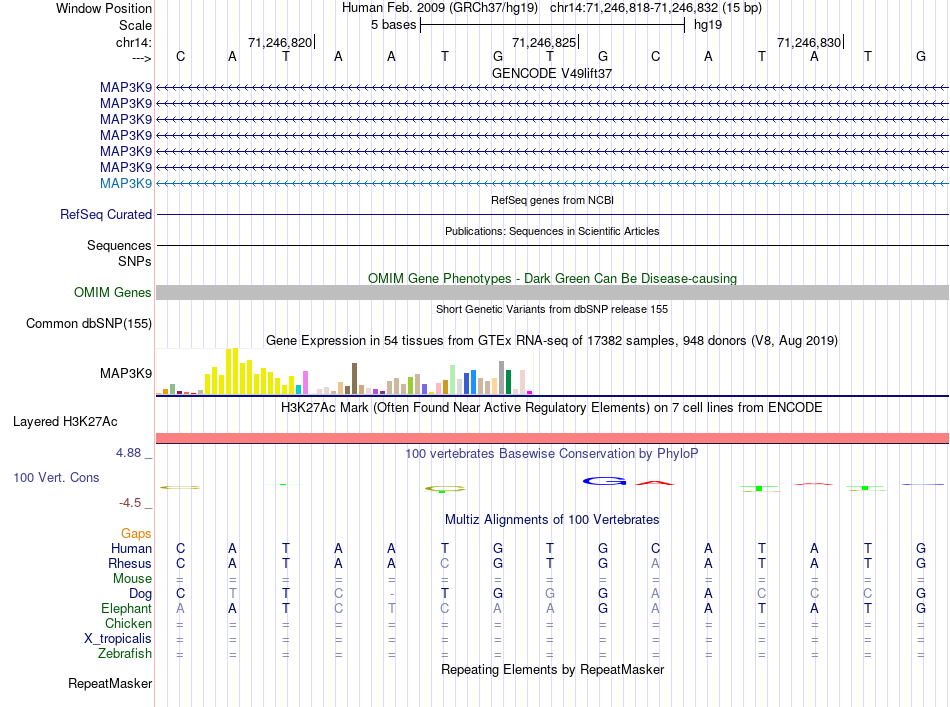Select the Zebrafish species label
Screen dimensions: 950x707
tap(125, 654)
